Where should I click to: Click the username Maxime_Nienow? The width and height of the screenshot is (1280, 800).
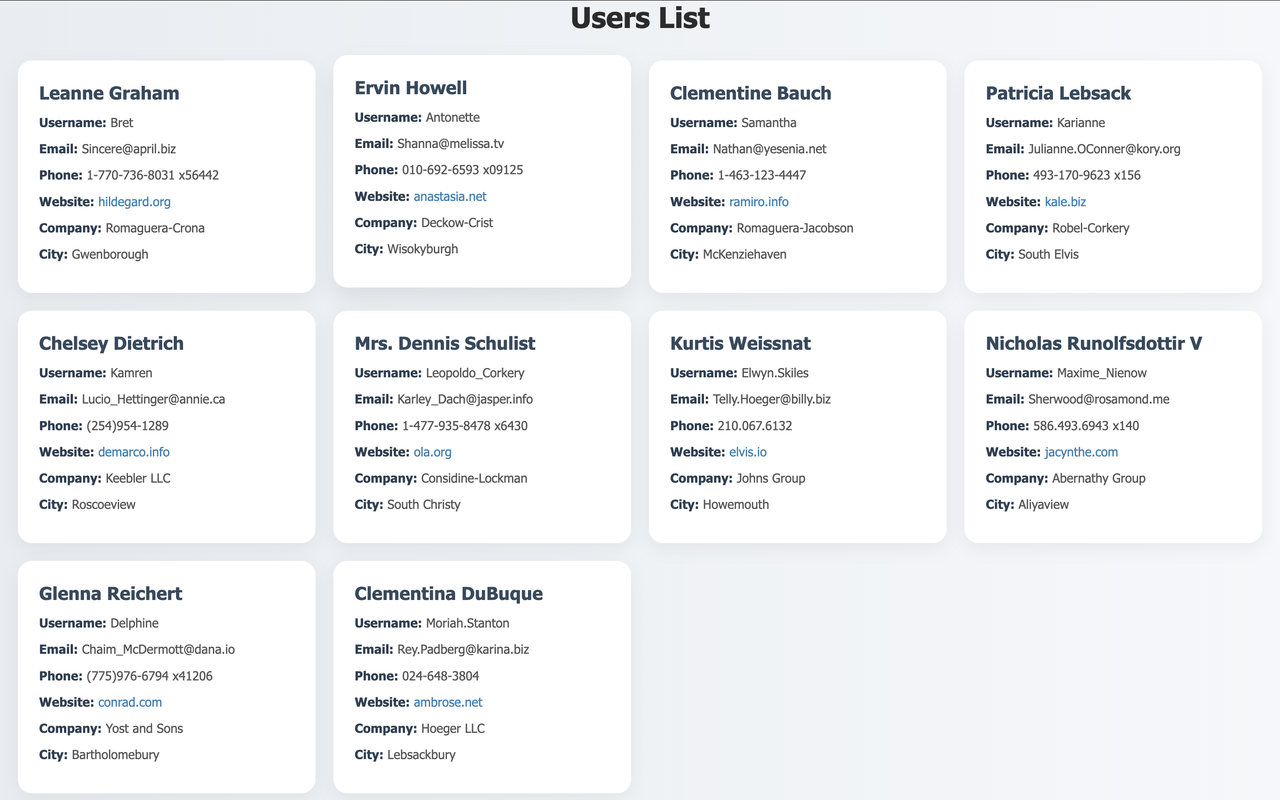click(x=1102, y=373)
